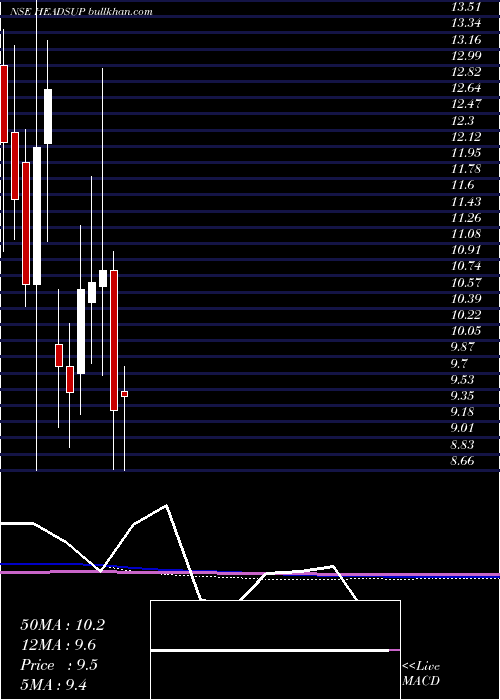The height and width of the screenshot is (700, 500).
Task: Click the MACD histogram box outline
Action: pos(275,650)
